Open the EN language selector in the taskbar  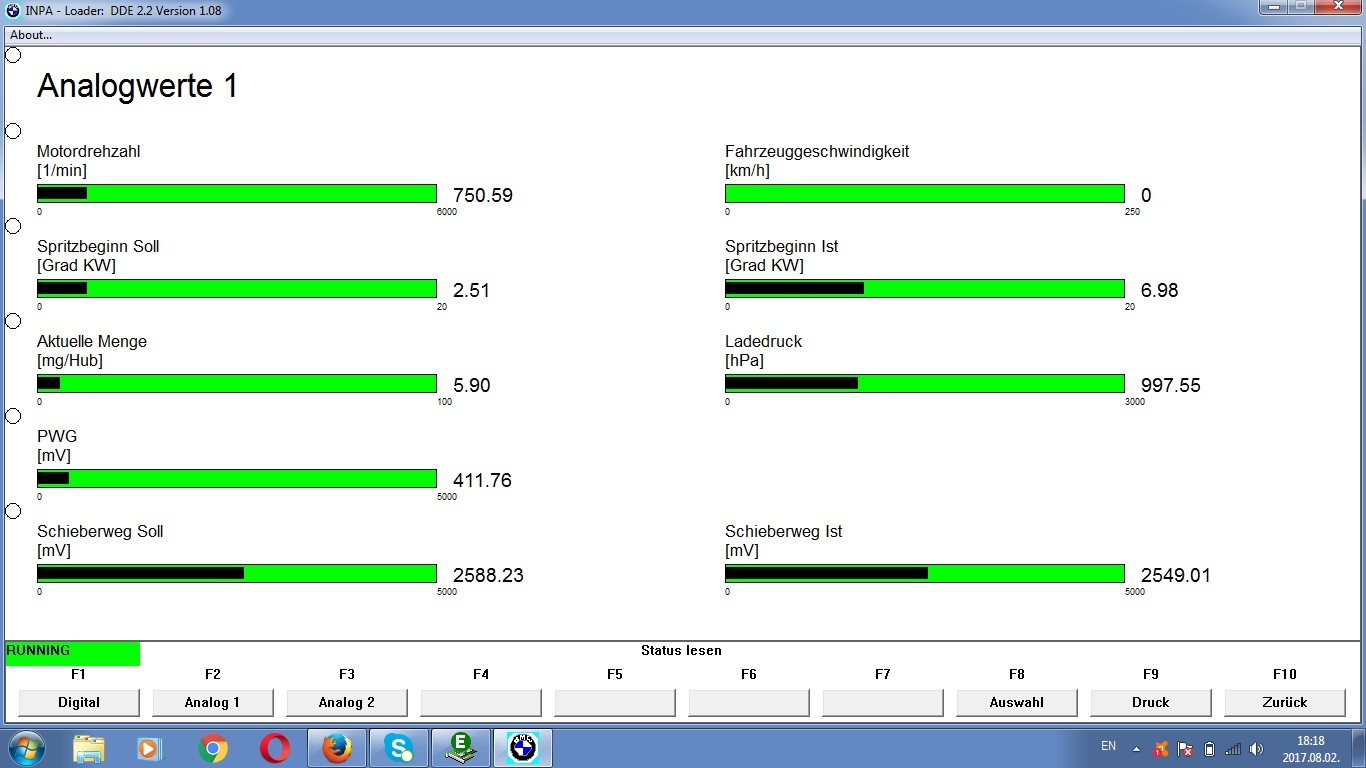click(x=1108, y=746)
